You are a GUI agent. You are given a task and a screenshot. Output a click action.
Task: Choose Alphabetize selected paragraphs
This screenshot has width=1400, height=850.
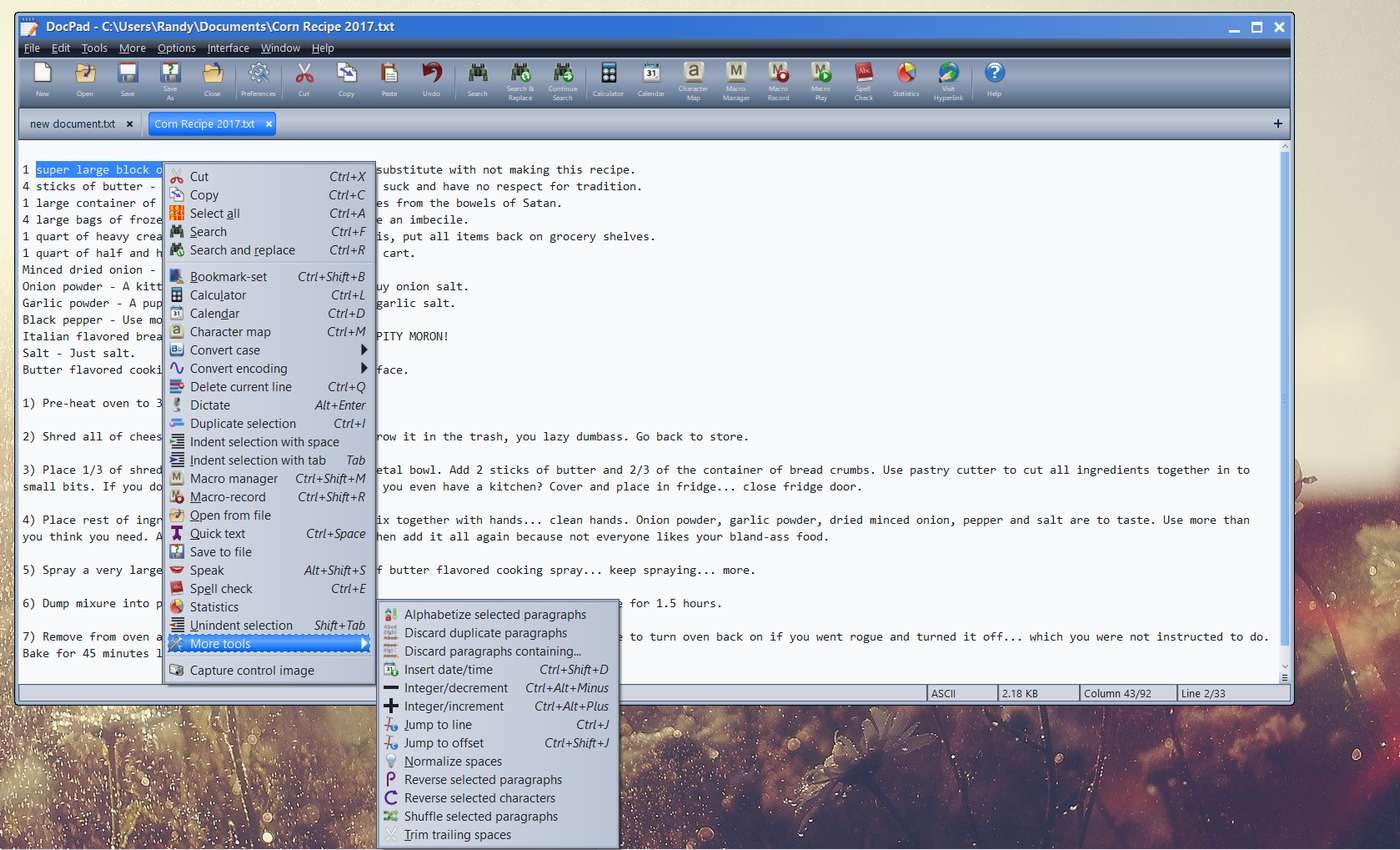498,615
